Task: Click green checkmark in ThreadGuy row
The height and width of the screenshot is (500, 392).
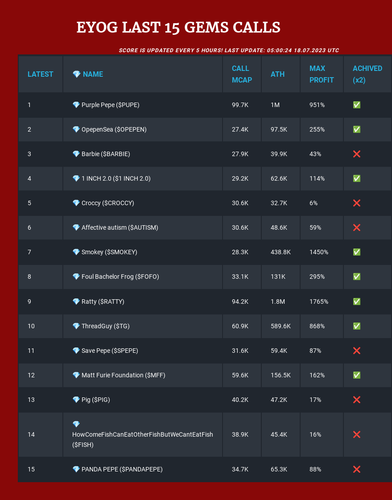Action: pyautogui.click(x=357, y=326)
